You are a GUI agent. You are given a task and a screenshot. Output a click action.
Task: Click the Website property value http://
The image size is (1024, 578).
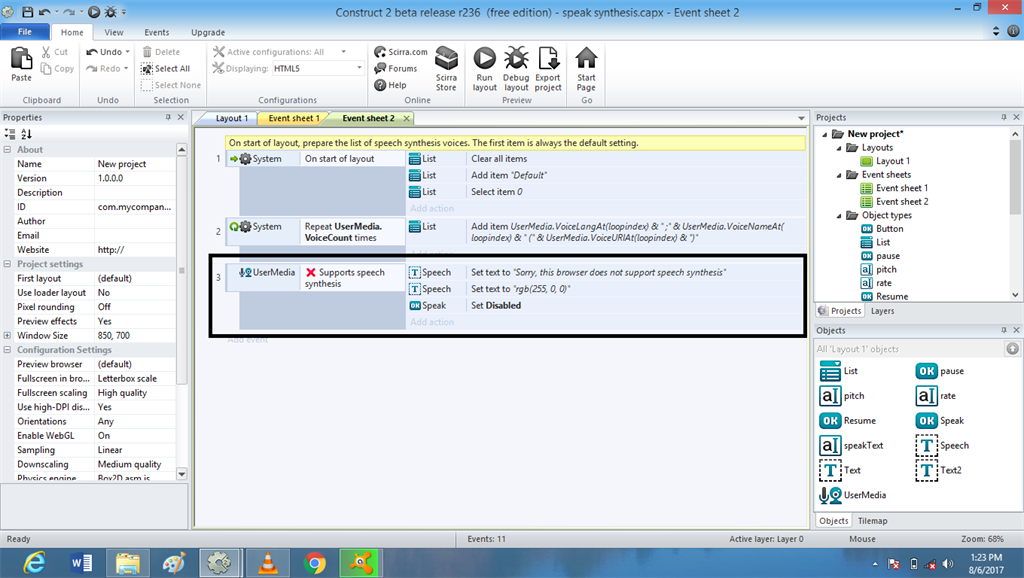point(135,249)
